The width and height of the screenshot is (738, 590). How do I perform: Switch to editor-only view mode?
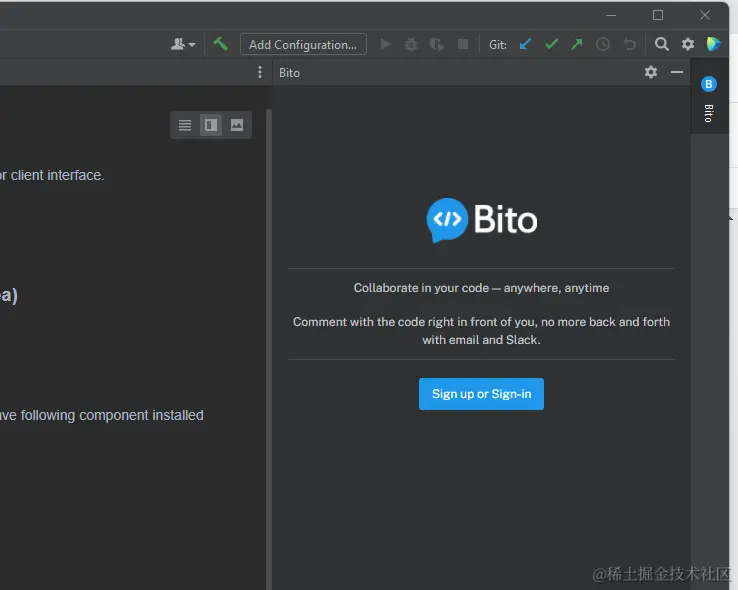click(185, 125)
